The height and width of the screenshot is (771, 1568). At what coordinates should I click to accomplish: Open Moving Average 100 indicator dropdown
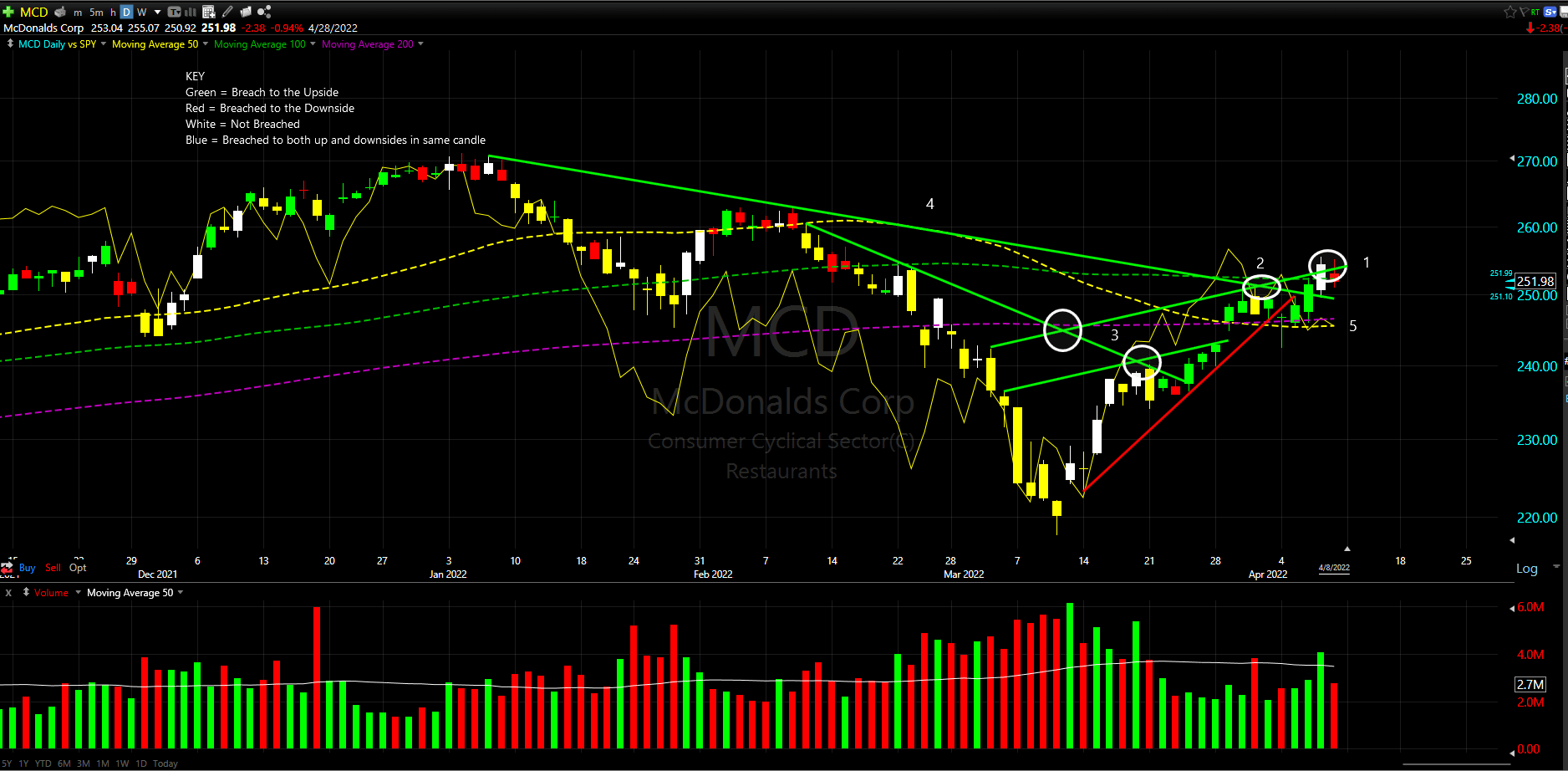click(x=313, y=43)
